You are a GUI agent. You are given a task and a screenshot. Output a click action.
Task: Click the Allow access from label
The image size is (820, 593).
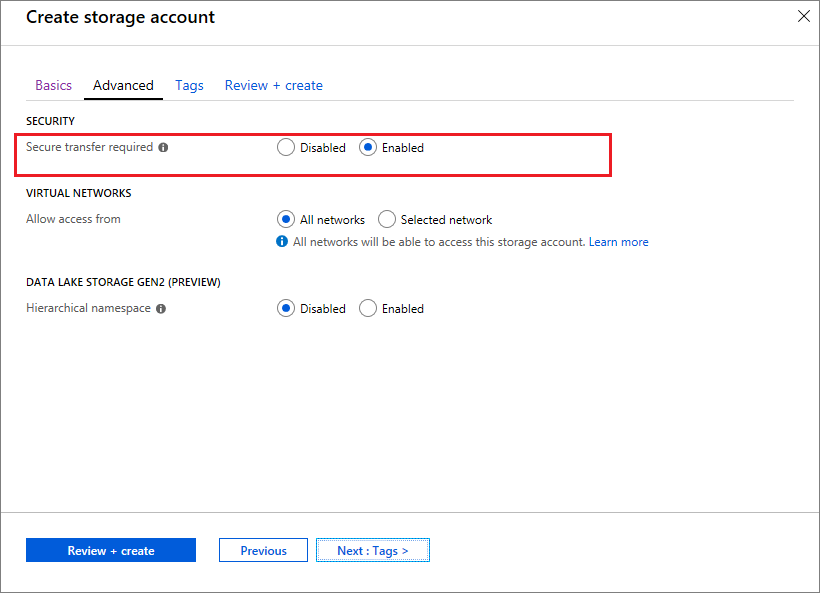tap(73, 219)
